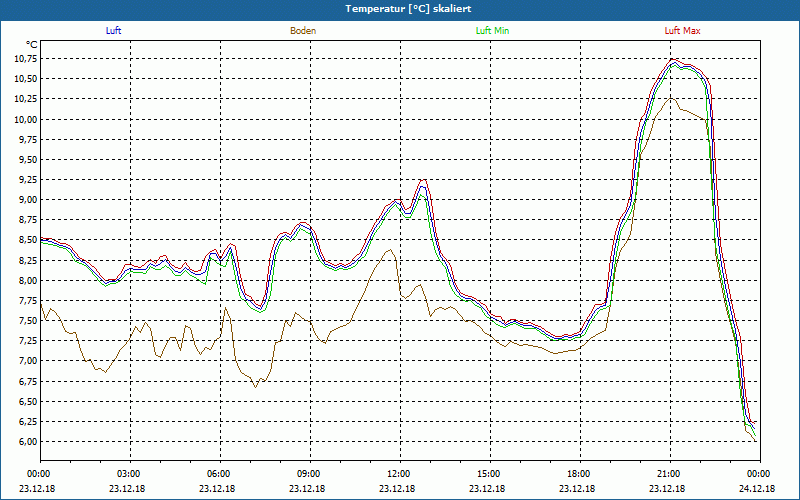Click the 6,00 y-axis value
Screen dimensions: 800x500
coord(28,442)
